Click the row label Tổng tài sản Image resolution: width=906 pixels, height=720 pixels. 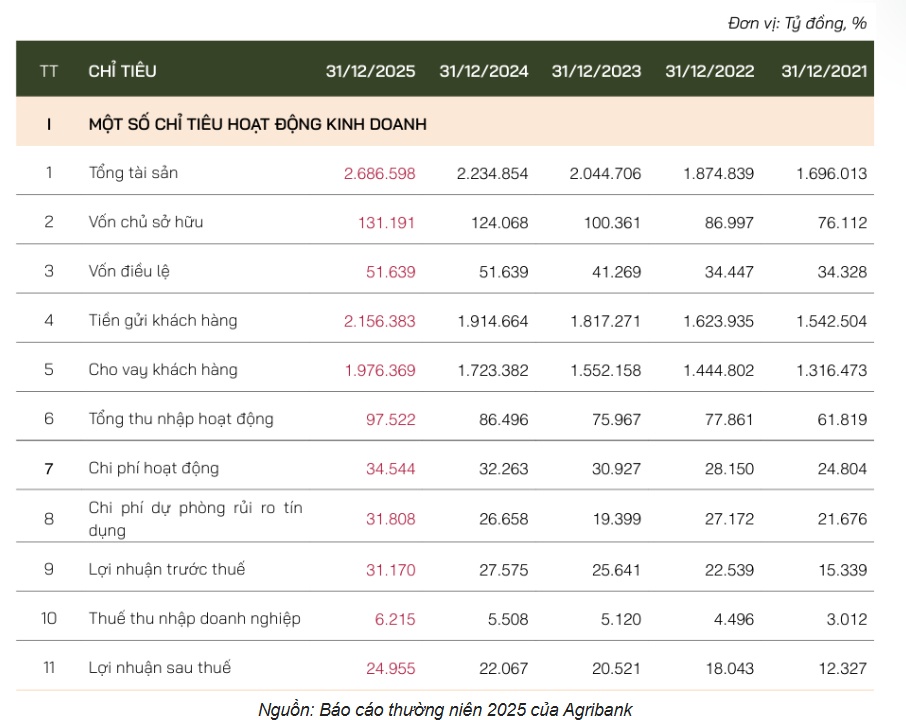pyautogui.click(x=130, y=172)
